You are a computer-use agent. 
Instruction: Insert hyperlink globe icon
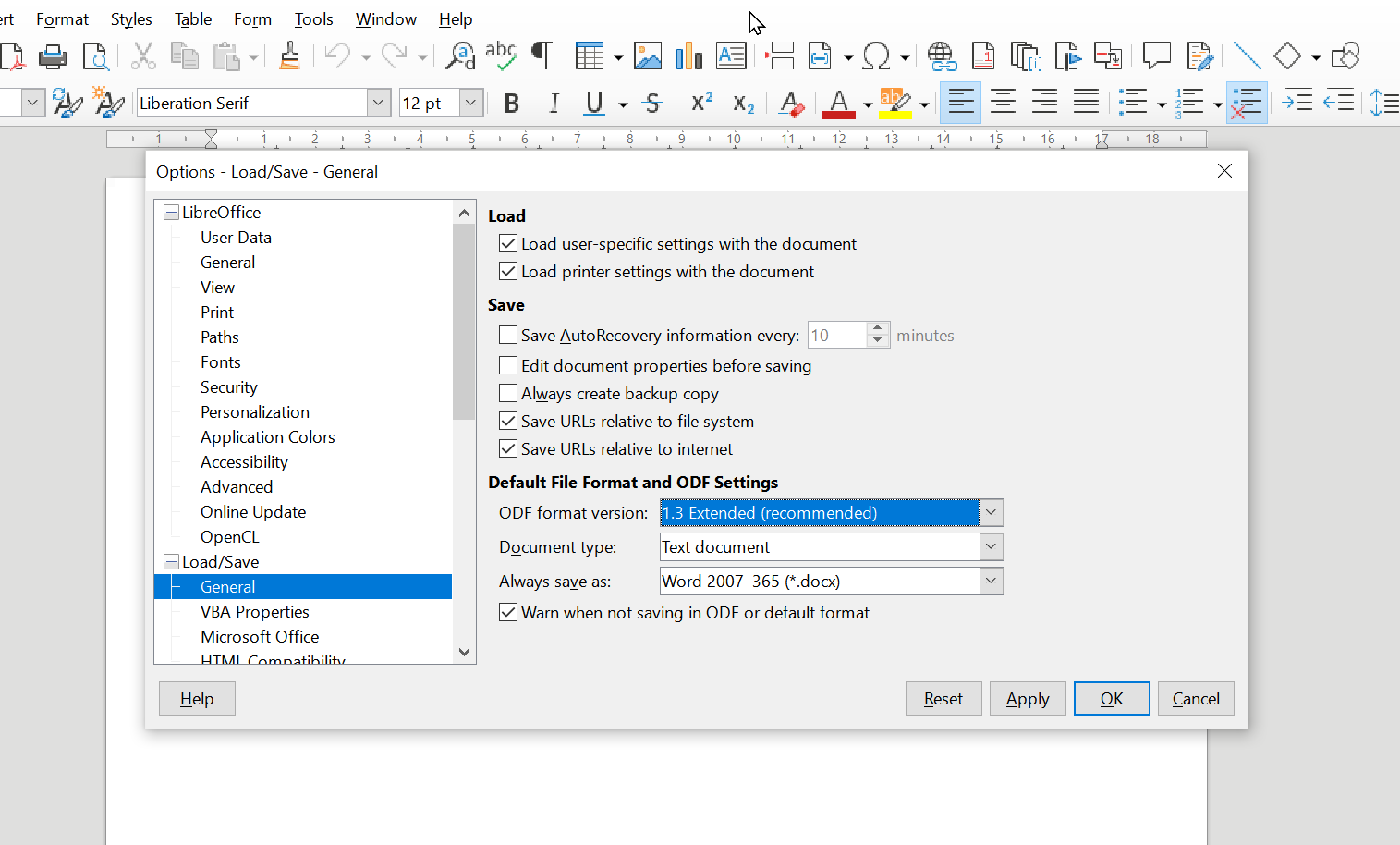point(942,56)
